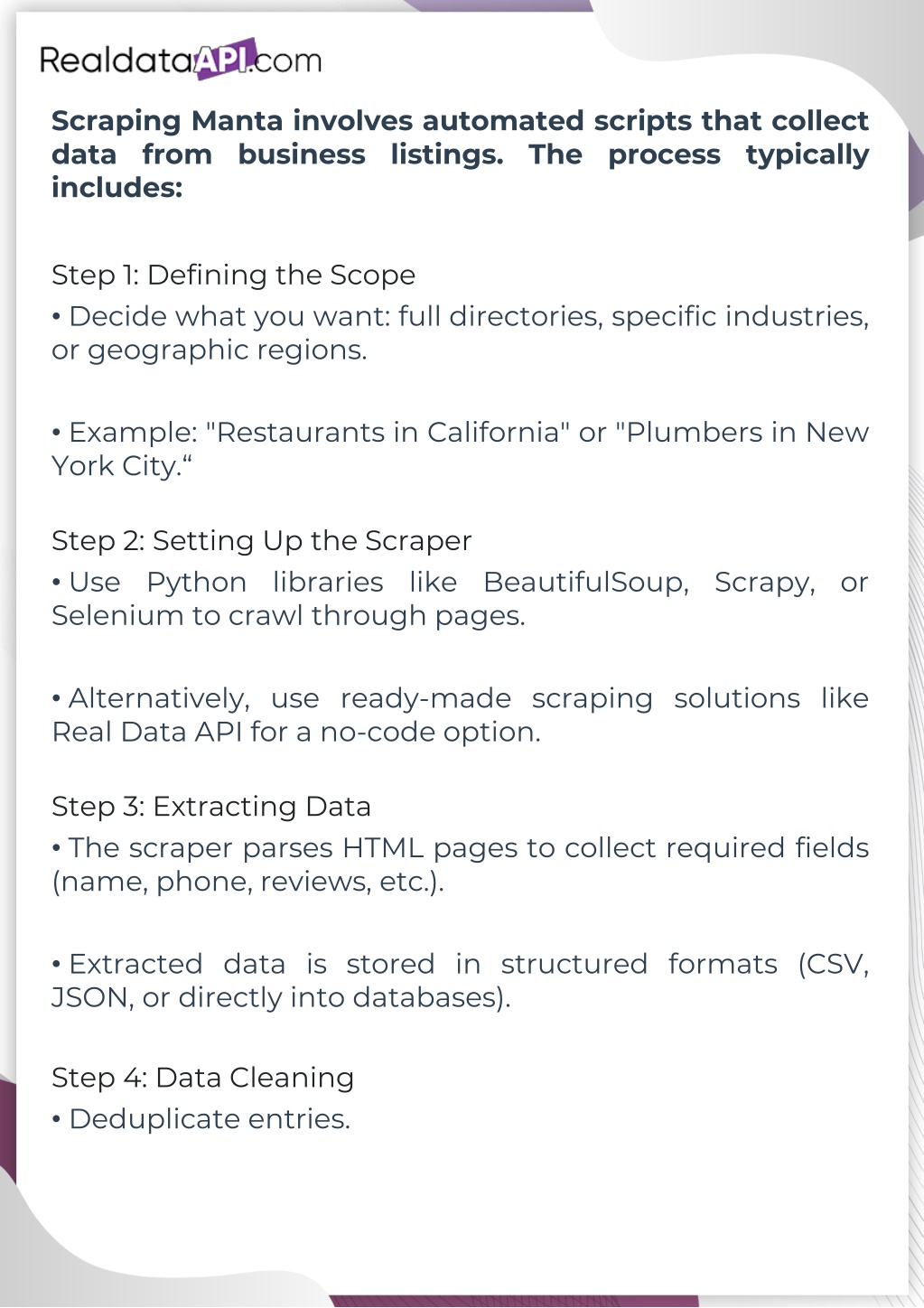
Task: Click the "Alternatively, use ready-made" bullet line
Action: coord(460,698)
